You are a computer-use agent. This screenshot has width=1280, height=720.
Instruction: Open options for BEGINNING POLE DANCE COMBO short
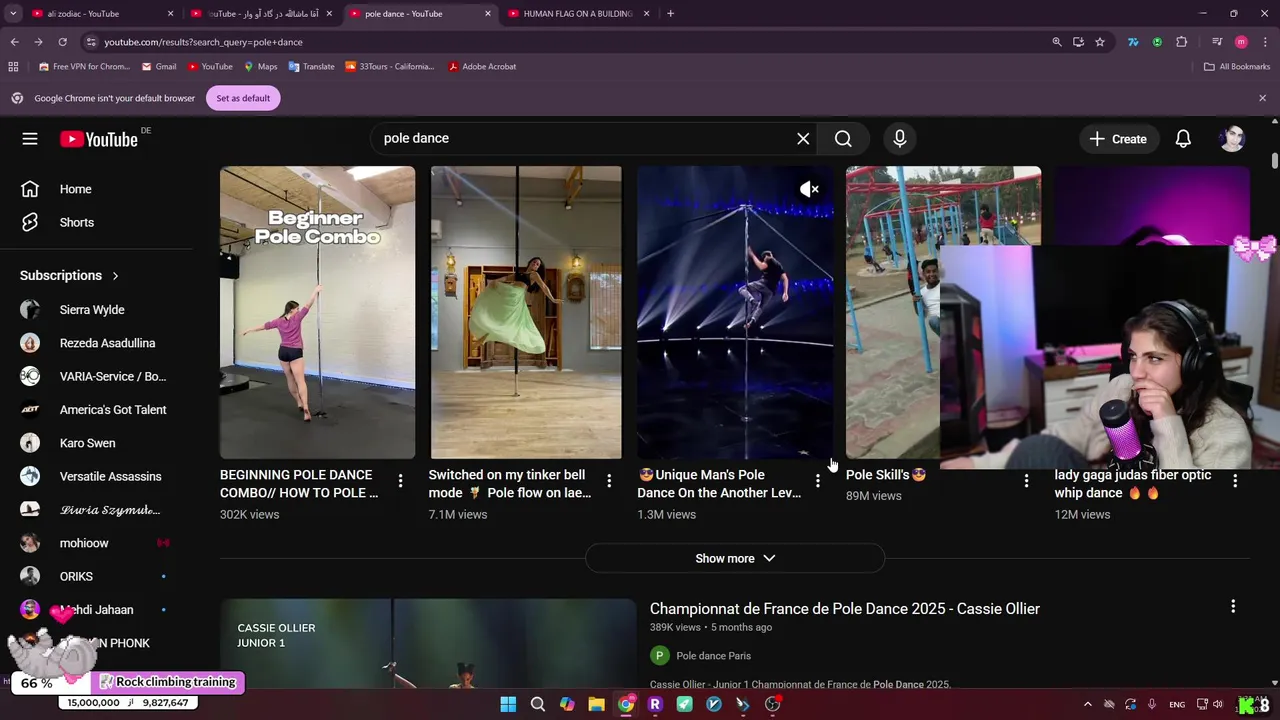point(400,481)
